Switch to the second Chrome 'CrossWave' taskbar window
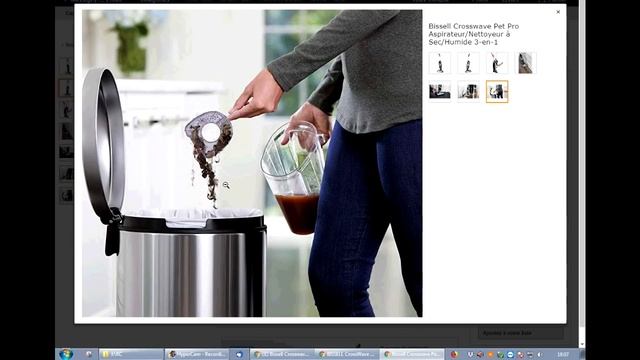This screenshot has width=640, height=360. (347, 354)
